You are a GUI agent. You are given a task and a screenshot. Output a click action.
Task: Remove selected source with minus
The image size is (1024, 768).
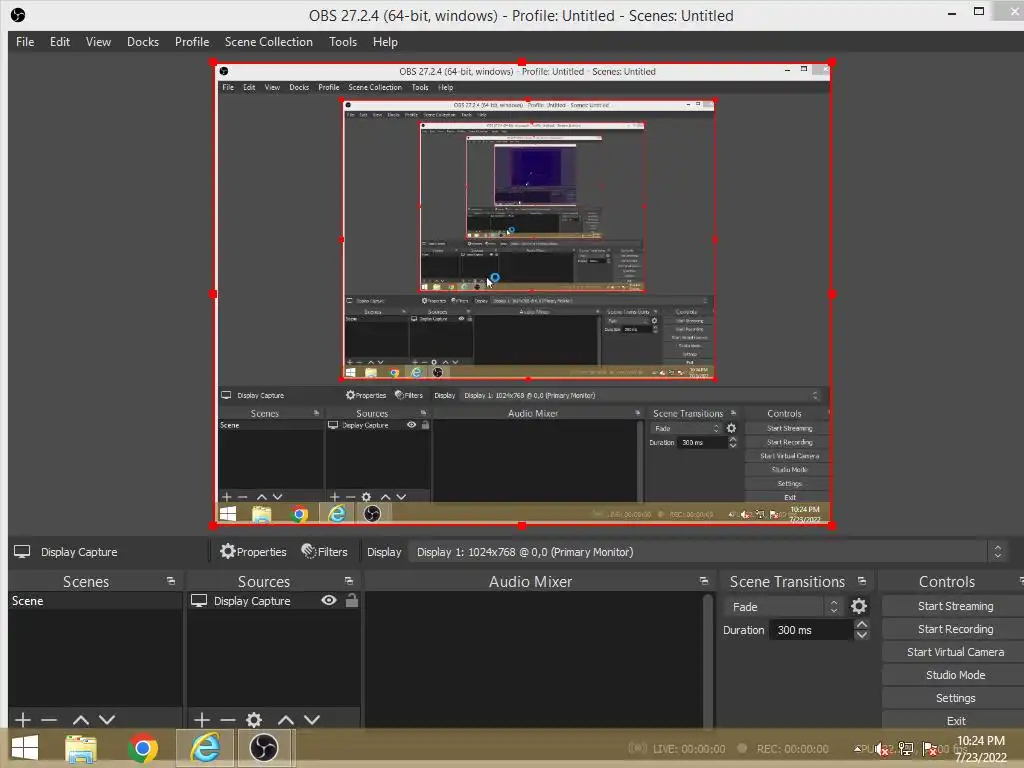point(227,720)
